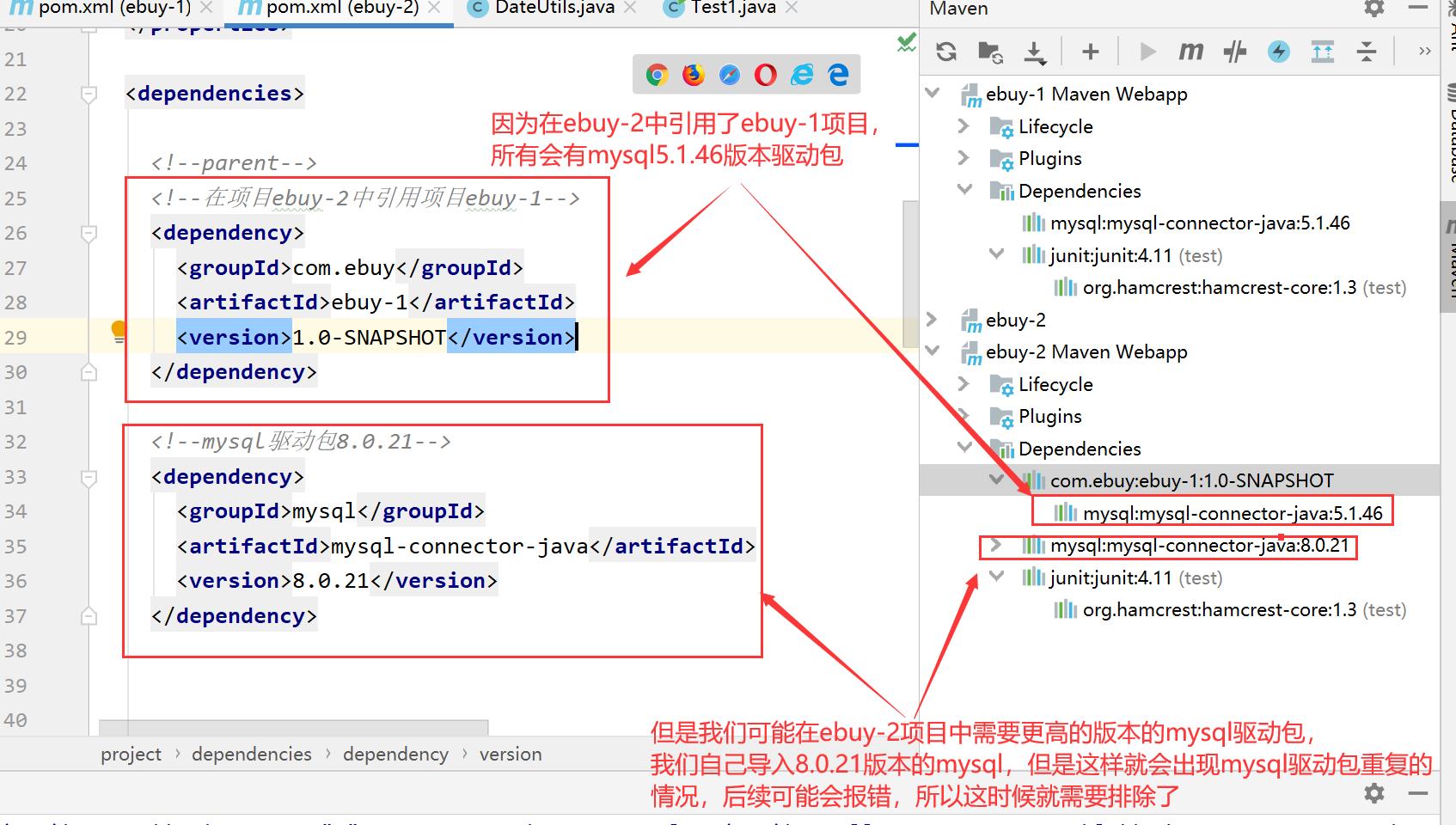Viewport: 1456px width, 825px height.
Task: Expand Lifecycle under ebuy-1 Maven Webapp
Action: (x=964, y=126)
